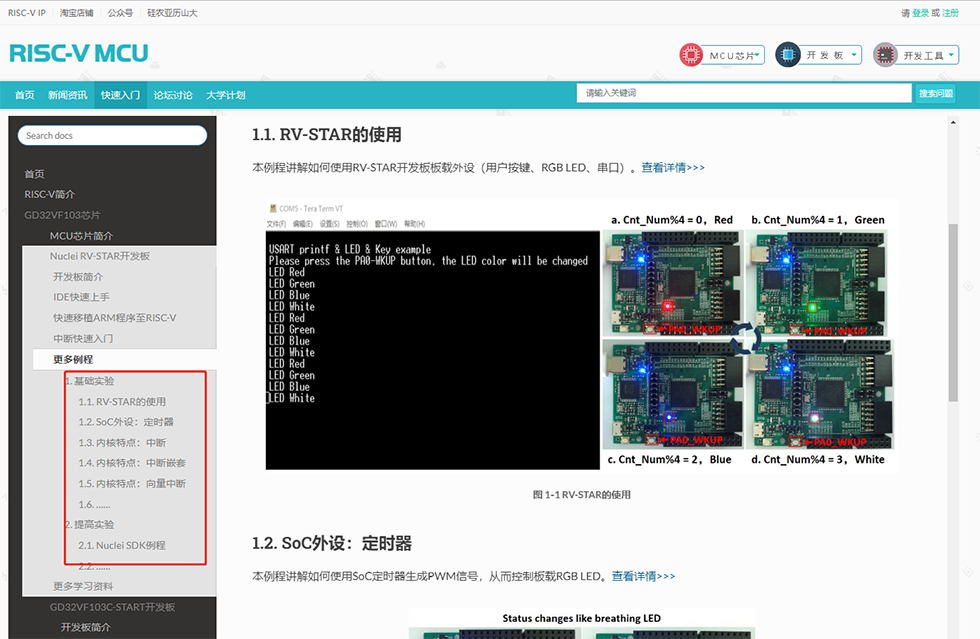Click the red MCU chip icon

[691, 55]
